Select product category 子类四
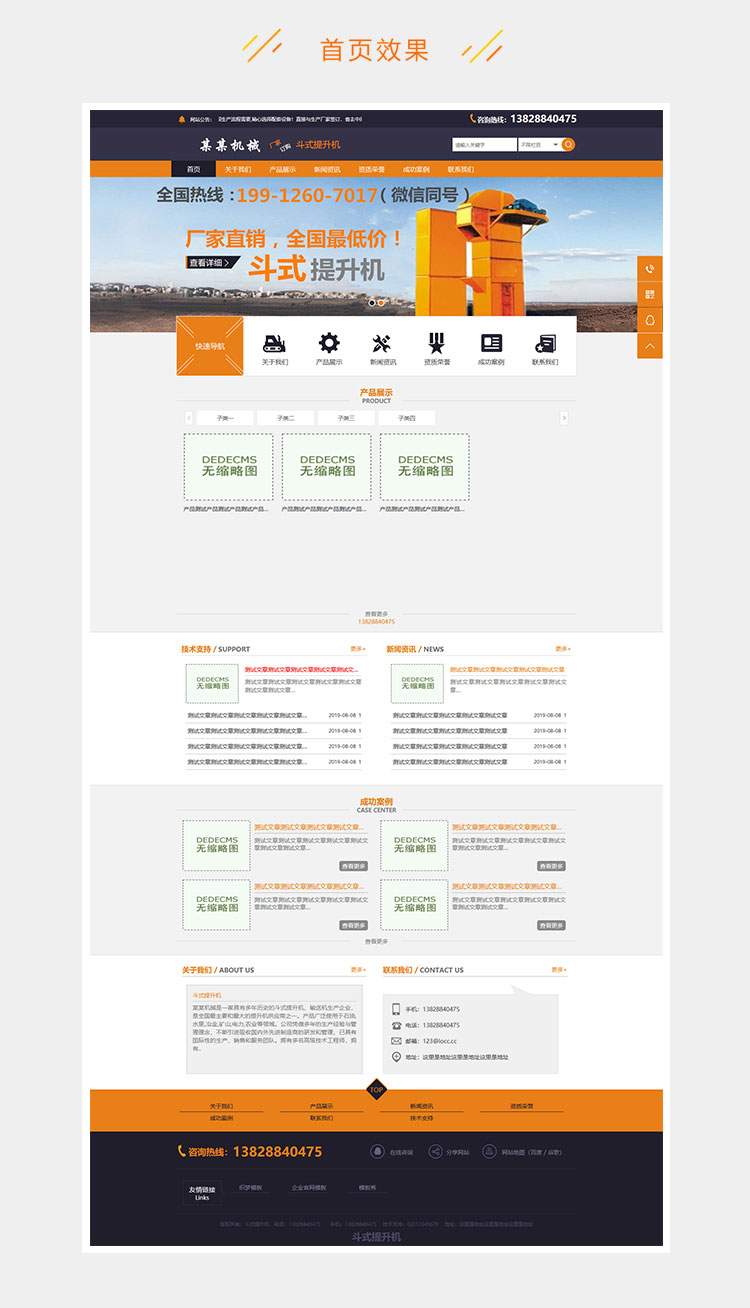This screenshot has height=1308, width=750. pyautogui.click(x=407, y=418)
